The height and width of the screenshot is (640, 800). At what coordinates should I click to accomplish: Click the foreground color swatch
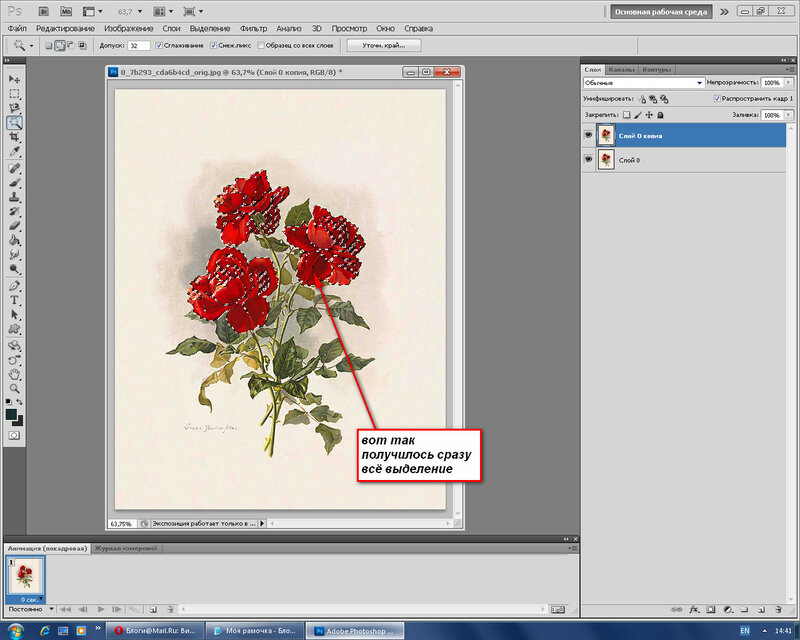point(11,413)
